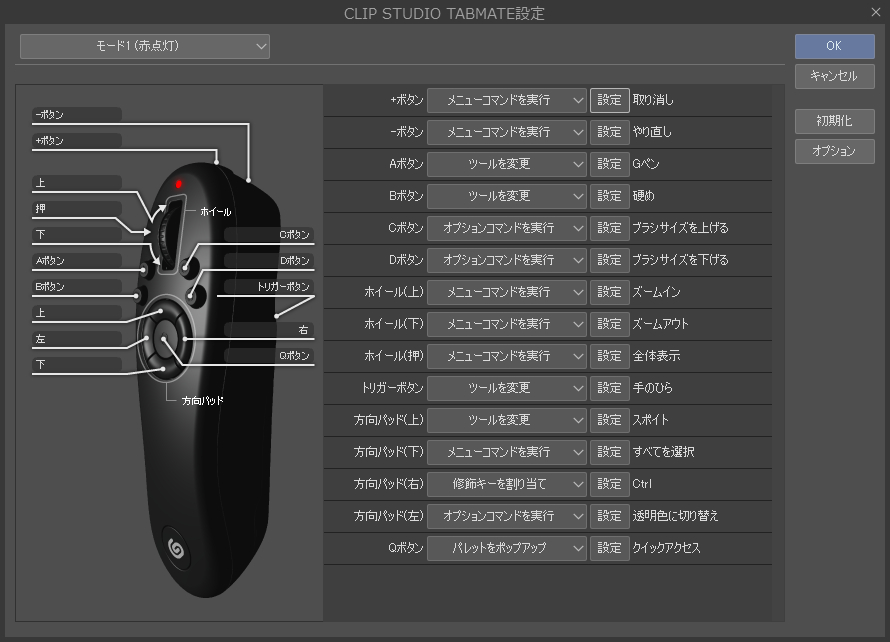Click the 取り消し assigned command text

(653, 100)
